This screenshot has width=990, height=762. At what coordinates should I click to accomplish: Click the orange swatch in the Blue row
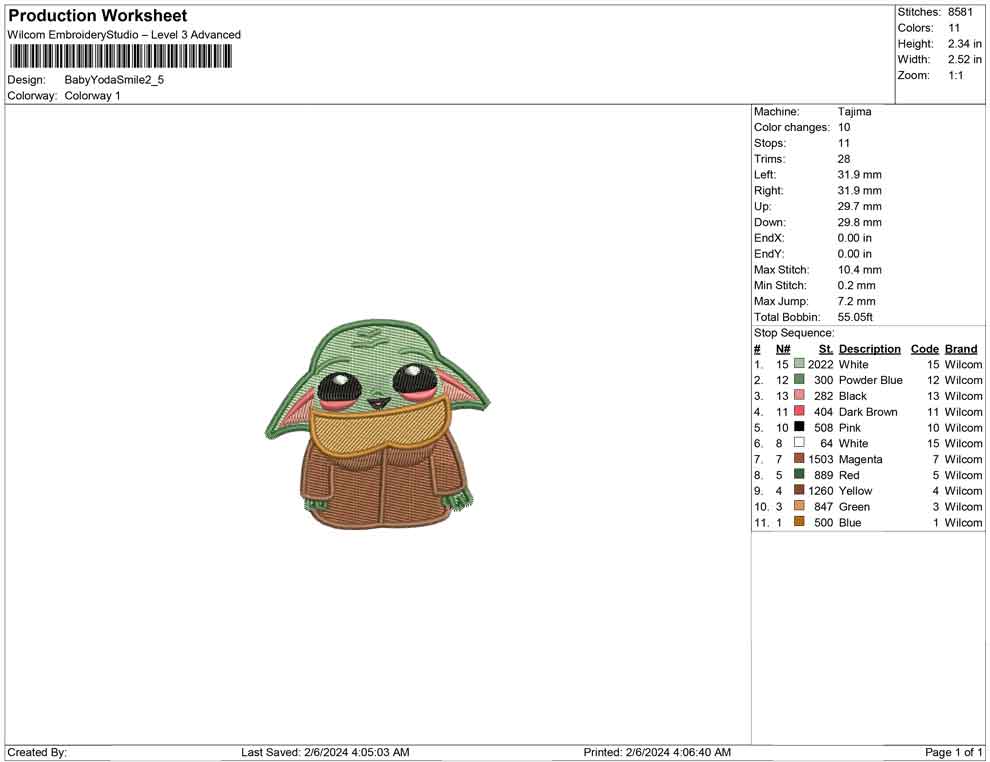tap(799, 521)
